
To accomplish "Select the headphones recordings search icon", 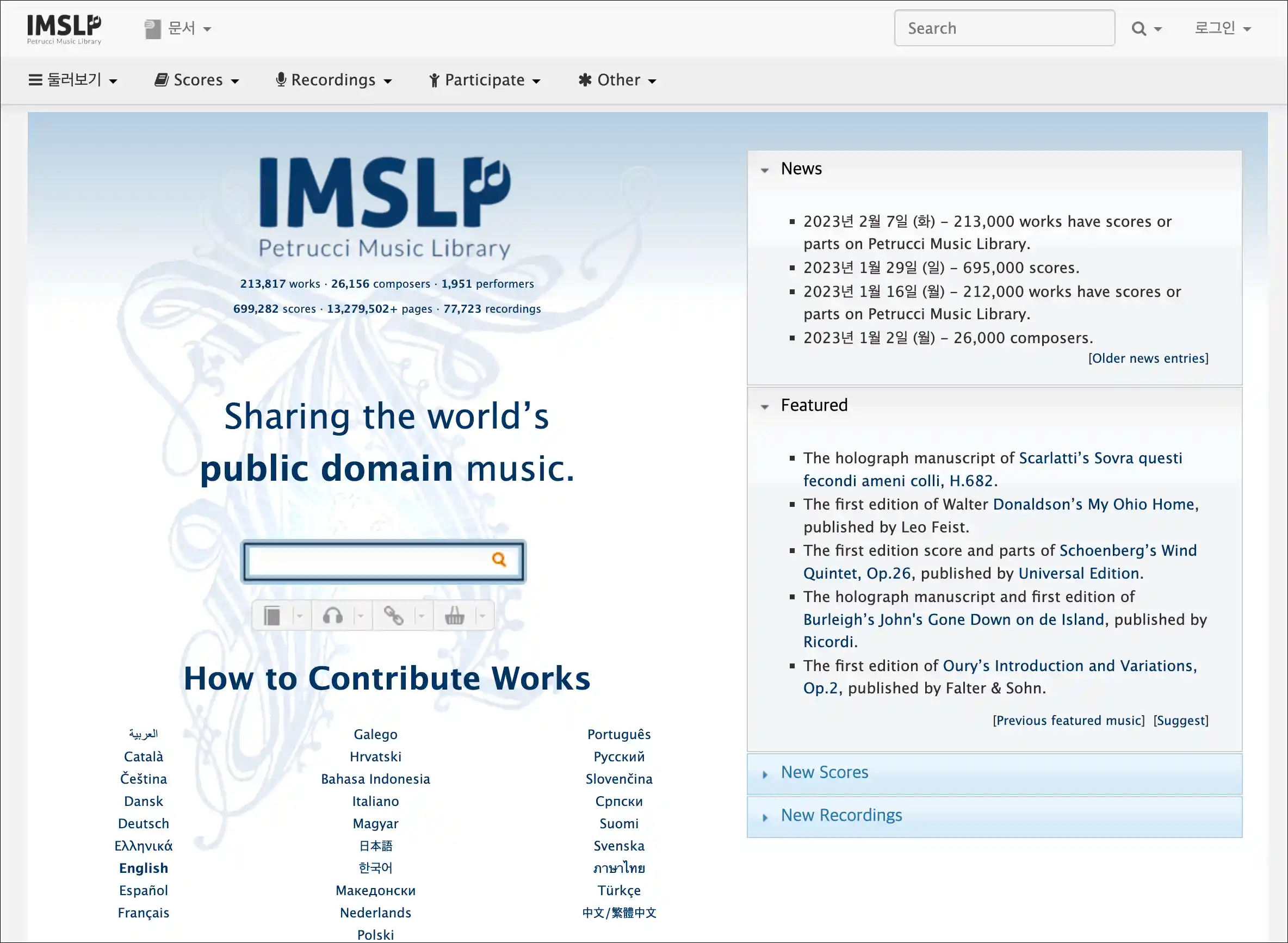I will coord(332,616).
